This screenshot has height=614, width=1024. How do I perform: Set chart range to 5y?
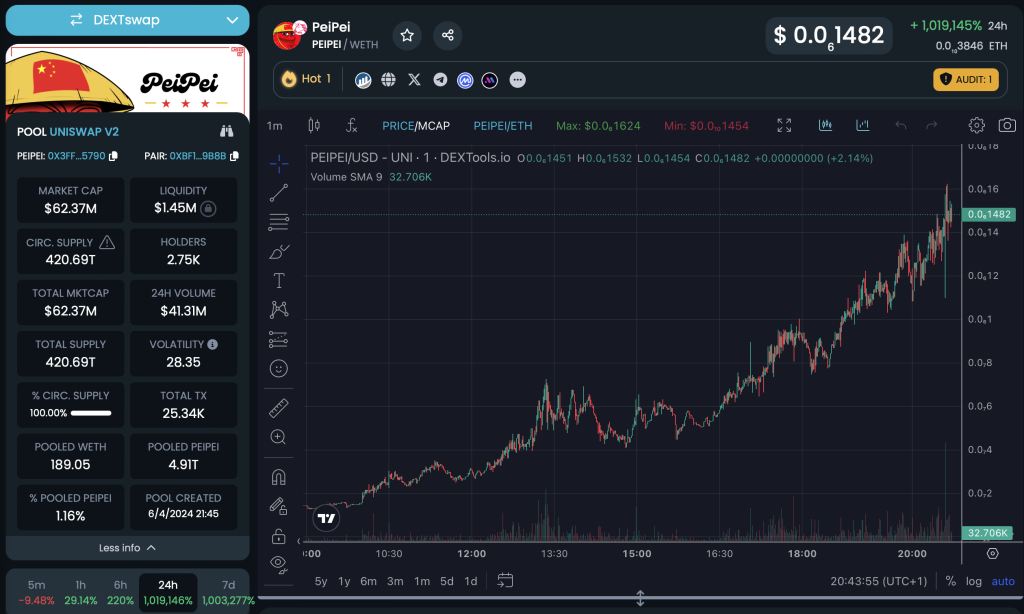coord(321,581)
